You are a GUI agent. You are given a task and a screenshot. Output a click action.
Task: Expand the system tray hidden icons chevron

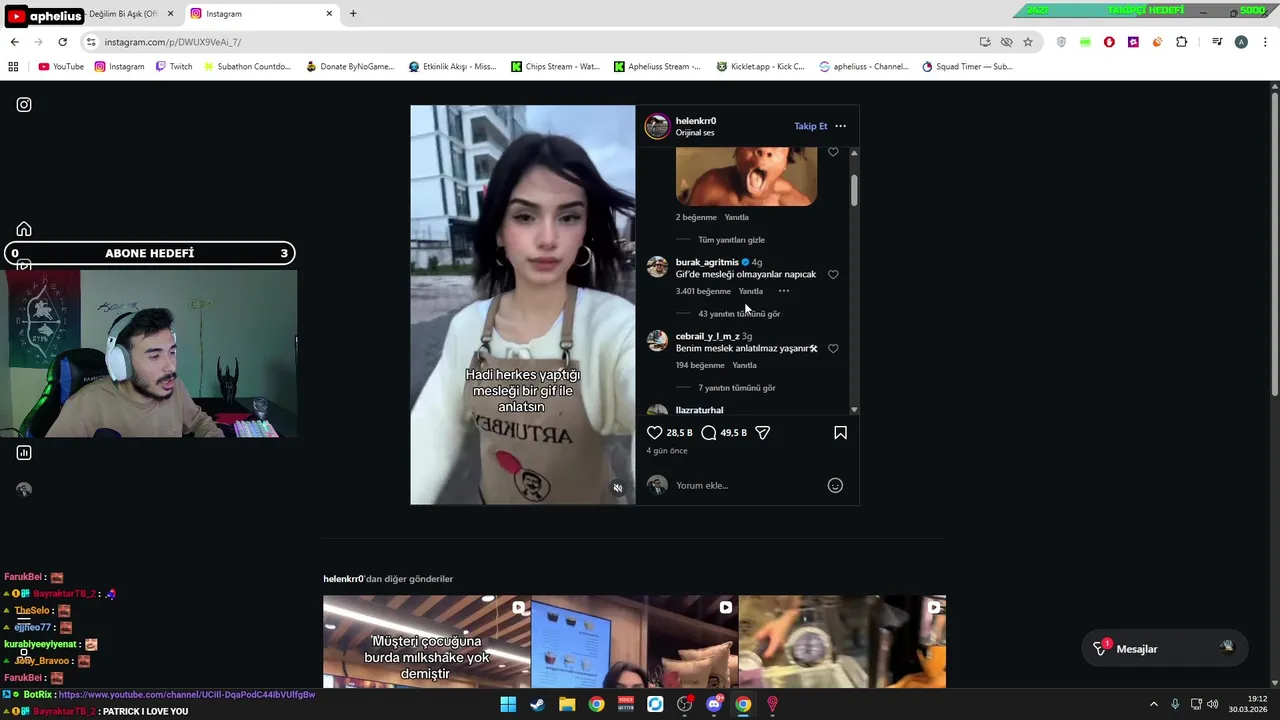pyautogui.click(x=1153, y=704)
